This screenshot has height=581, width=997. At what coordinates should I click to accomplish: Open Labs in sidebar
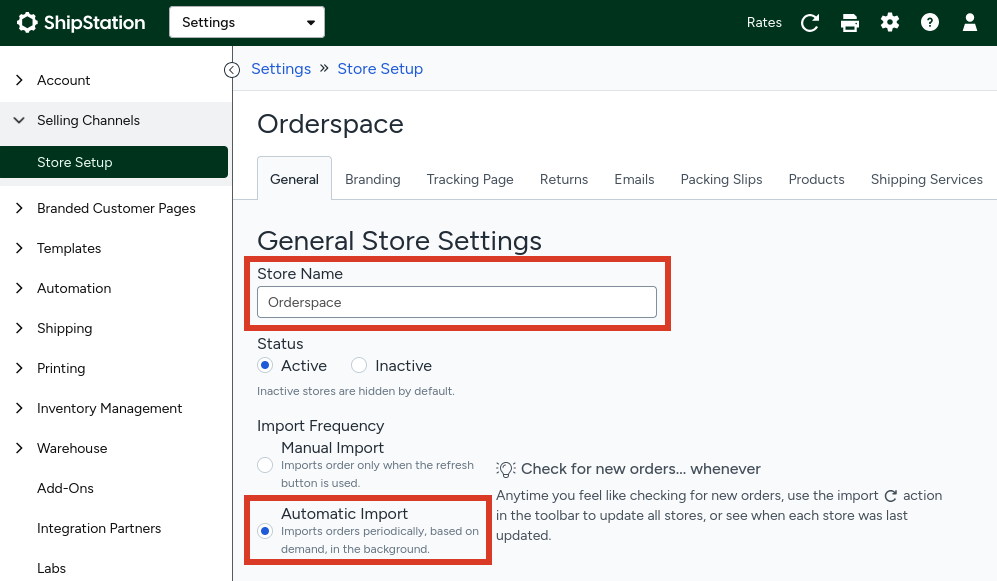click(51, 568)
